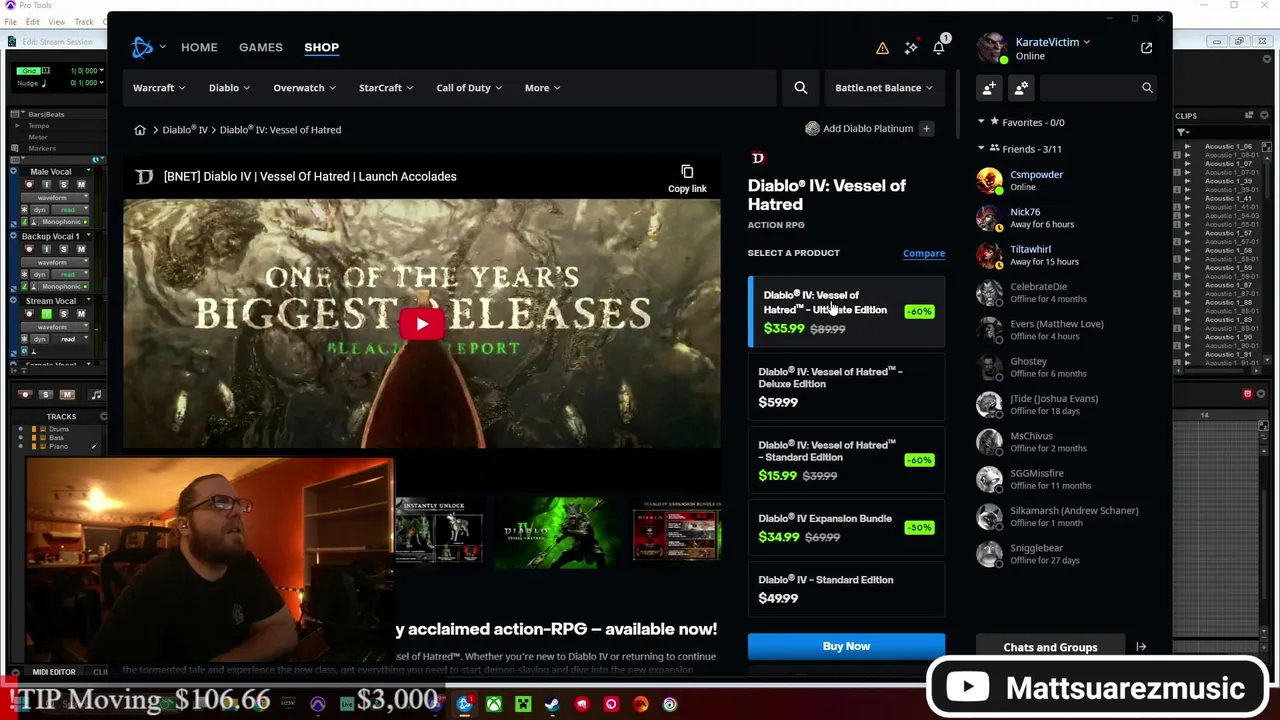
Task: Select Diablo IV Standard Edition $49.99
Action: pyautogui.click(x=846, y=589)
